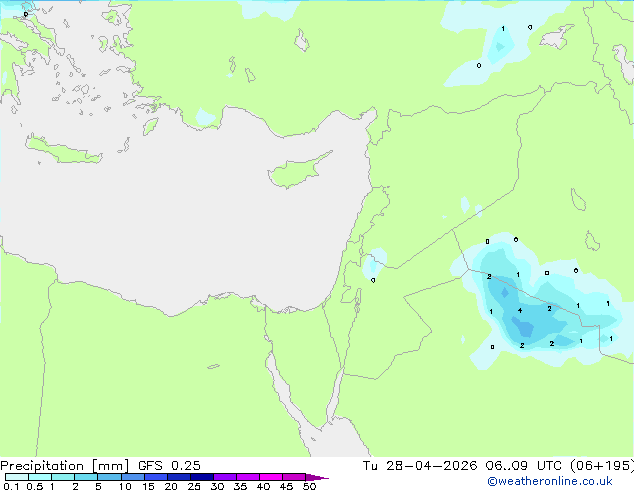The image size is (634, 490).
Task: Click legend label '10'
Action: [x=125, y=486]
